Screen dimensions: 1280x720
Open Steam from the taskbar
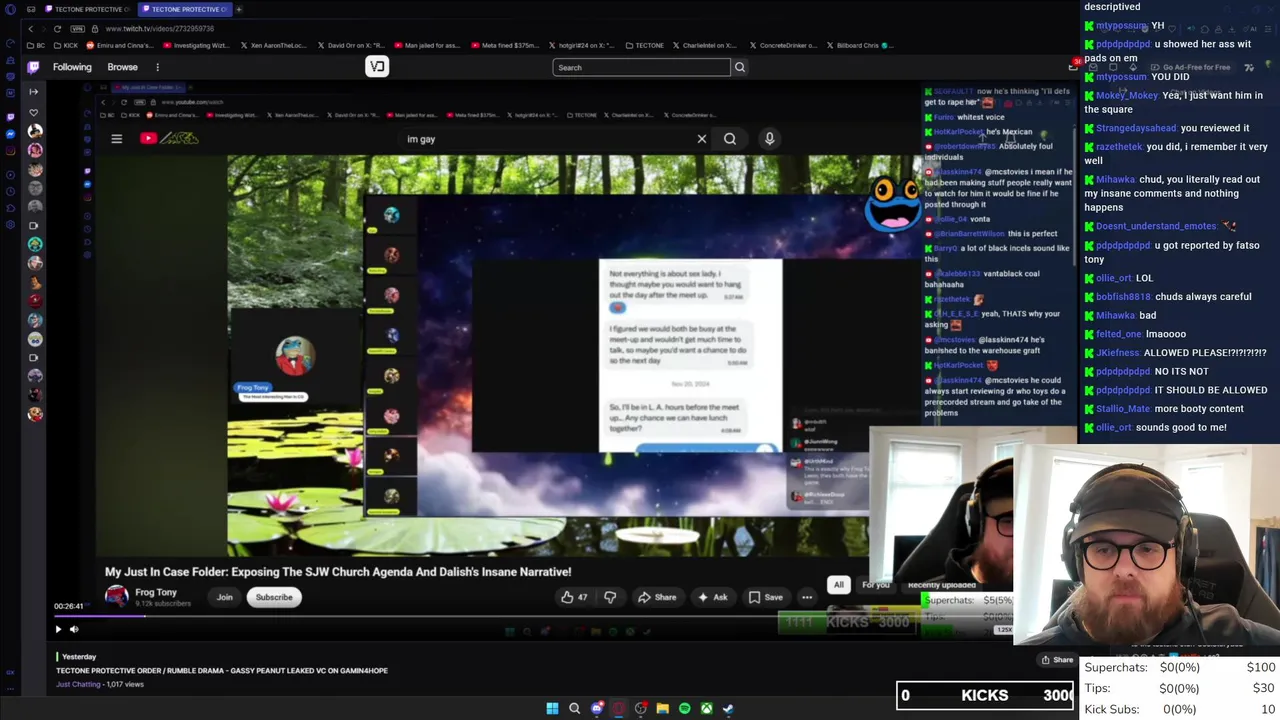coord(728,708)
